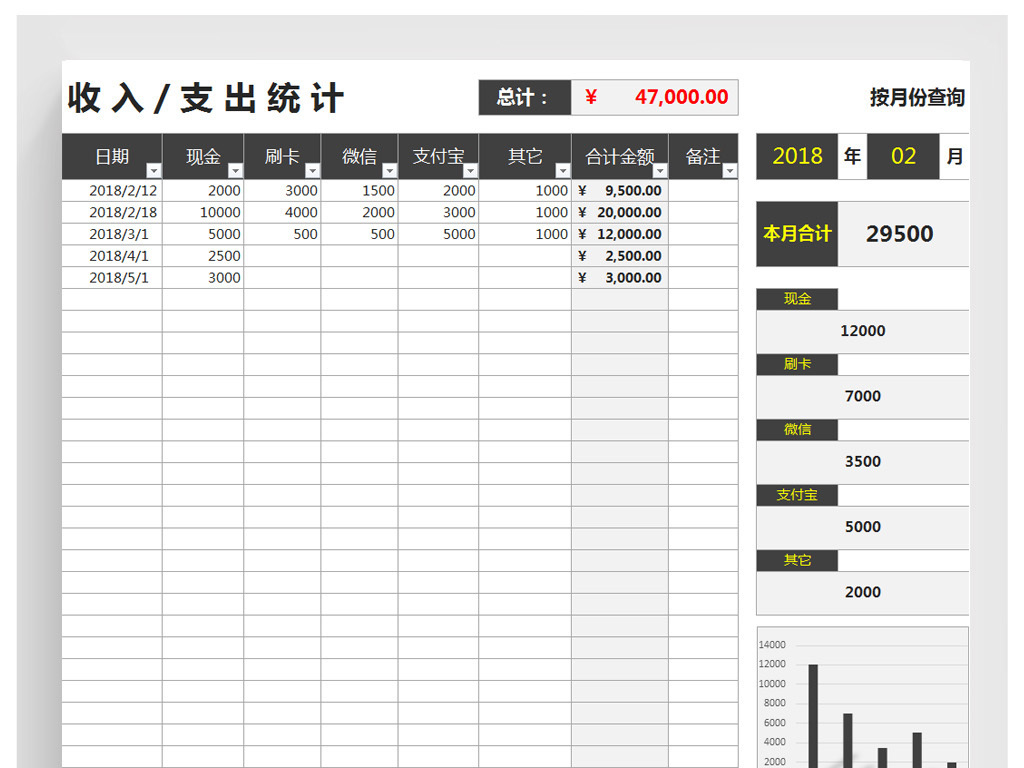
Task: Click the tallest bar in the chart
Action: point(813,715)
